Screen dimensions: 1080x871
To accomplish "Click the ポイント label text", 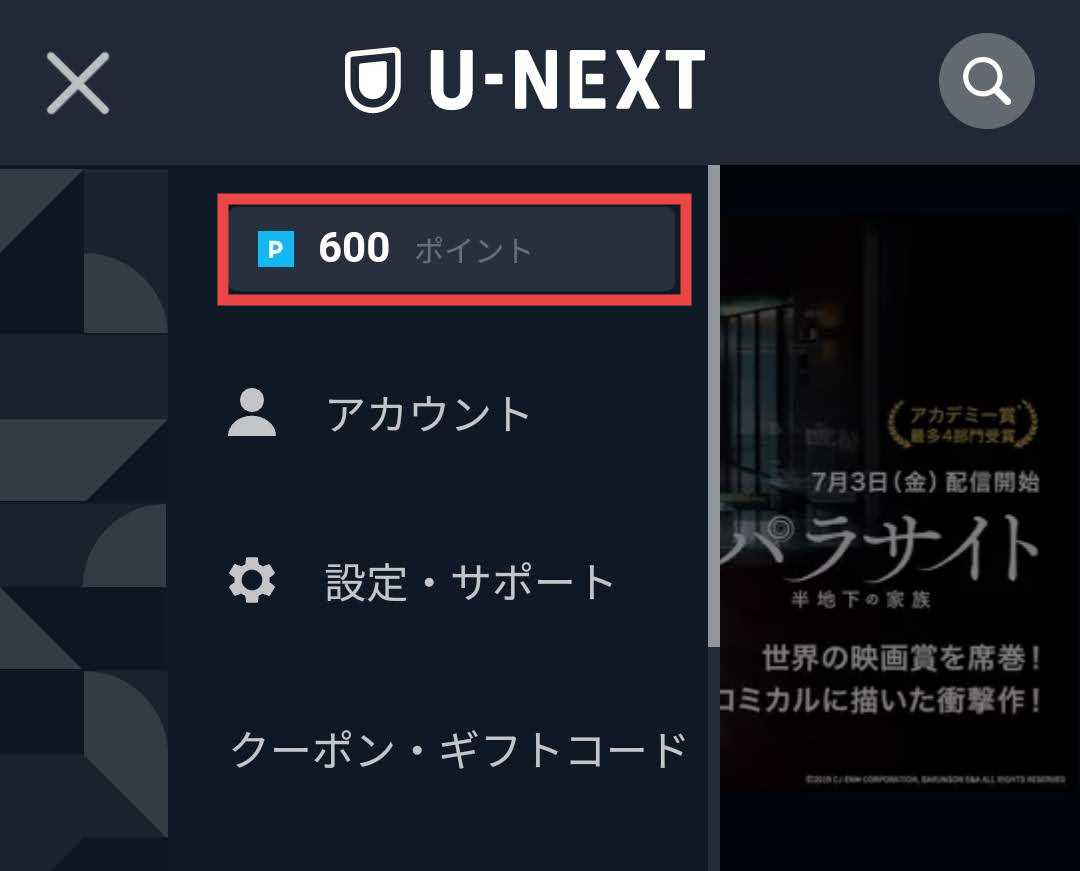I will [474, 250].
